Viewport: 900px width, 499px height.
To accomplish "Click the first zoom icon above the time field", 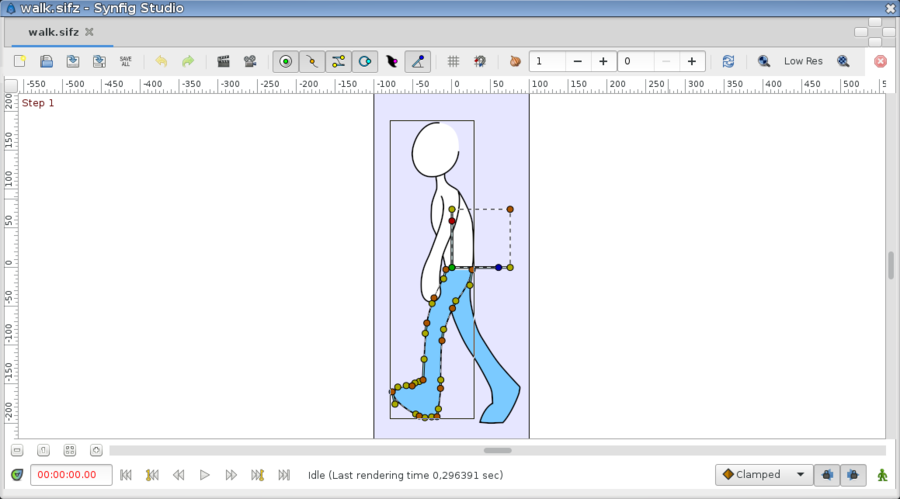I will pos(17,450).
